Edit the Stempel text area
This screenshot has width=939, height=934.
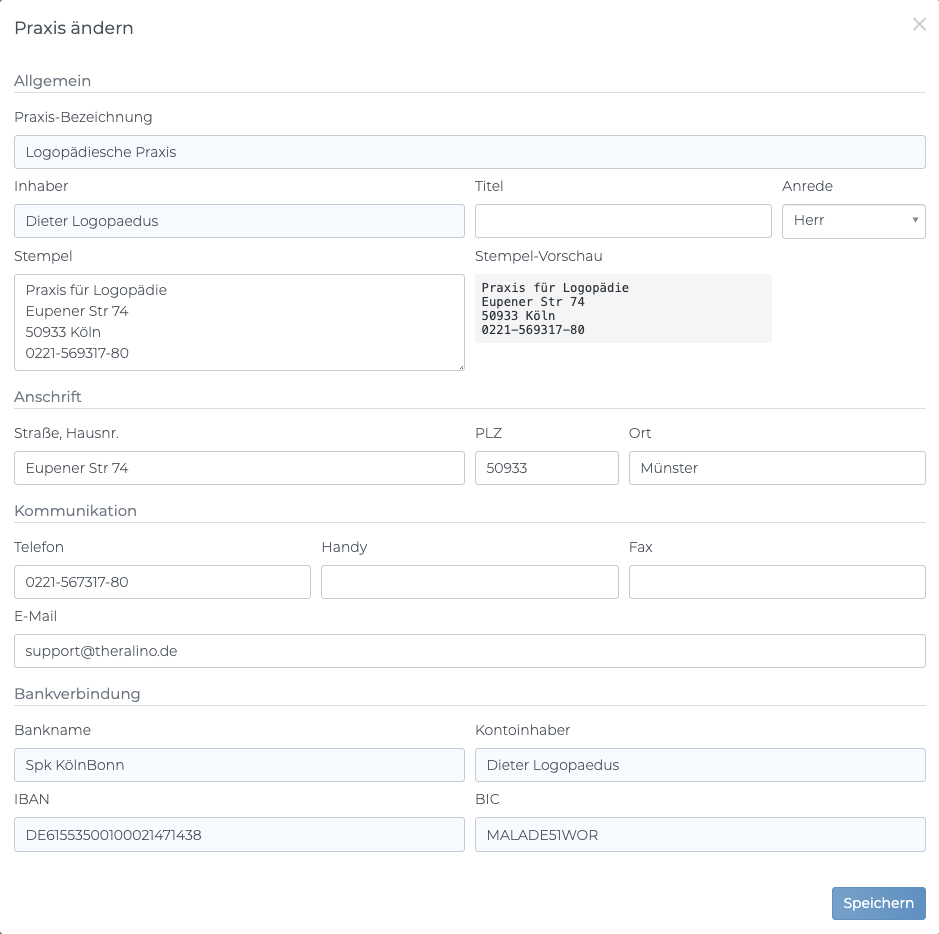pyautogui.click(x=239, y=322)
